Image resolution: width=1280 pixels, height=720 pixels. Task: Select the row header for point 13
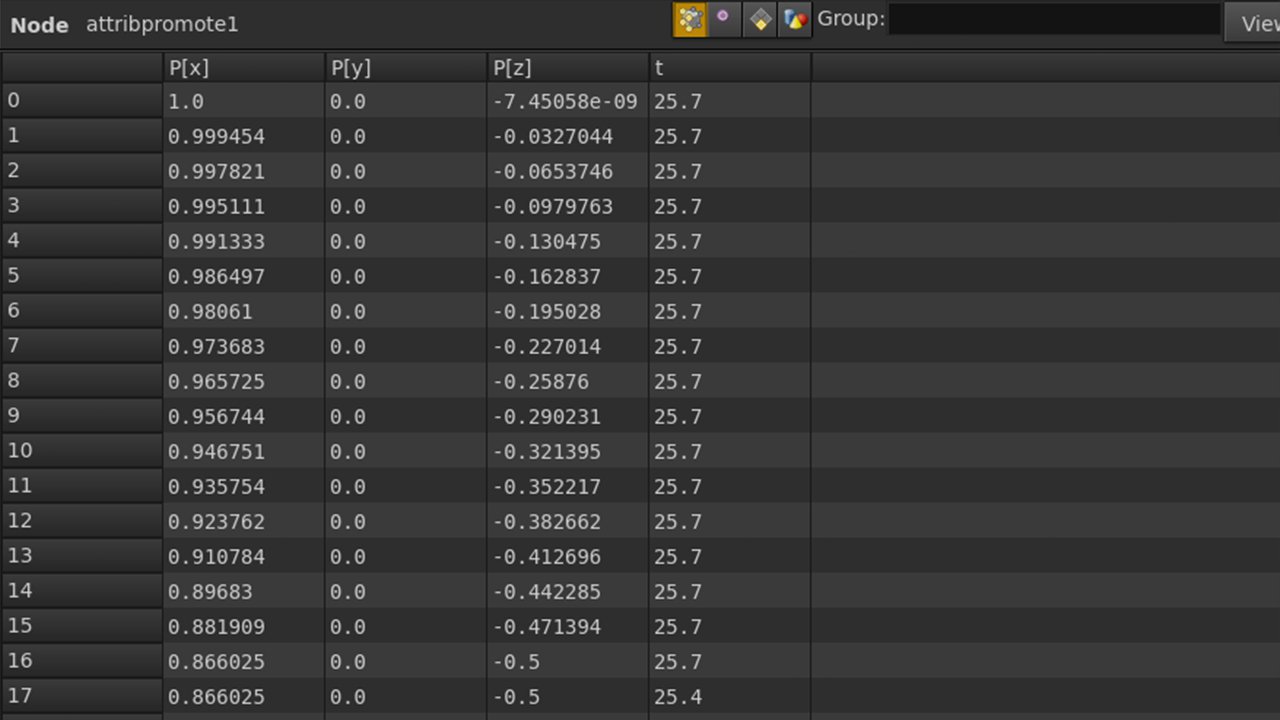coord(81,555)
